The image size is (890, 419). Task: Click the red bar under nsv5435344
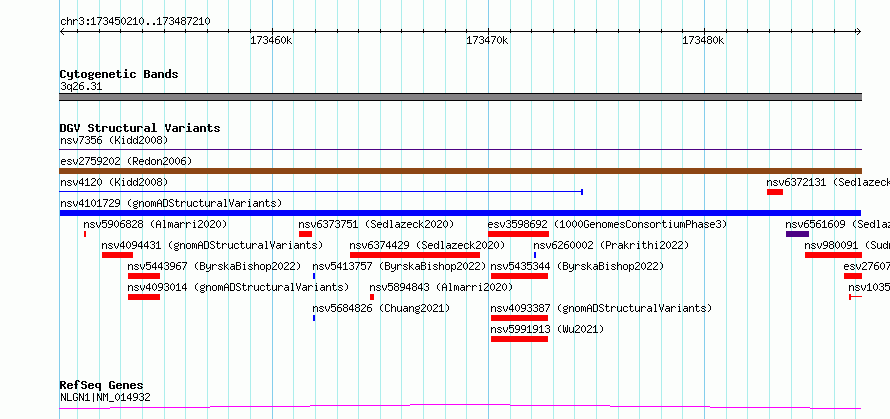519,276
